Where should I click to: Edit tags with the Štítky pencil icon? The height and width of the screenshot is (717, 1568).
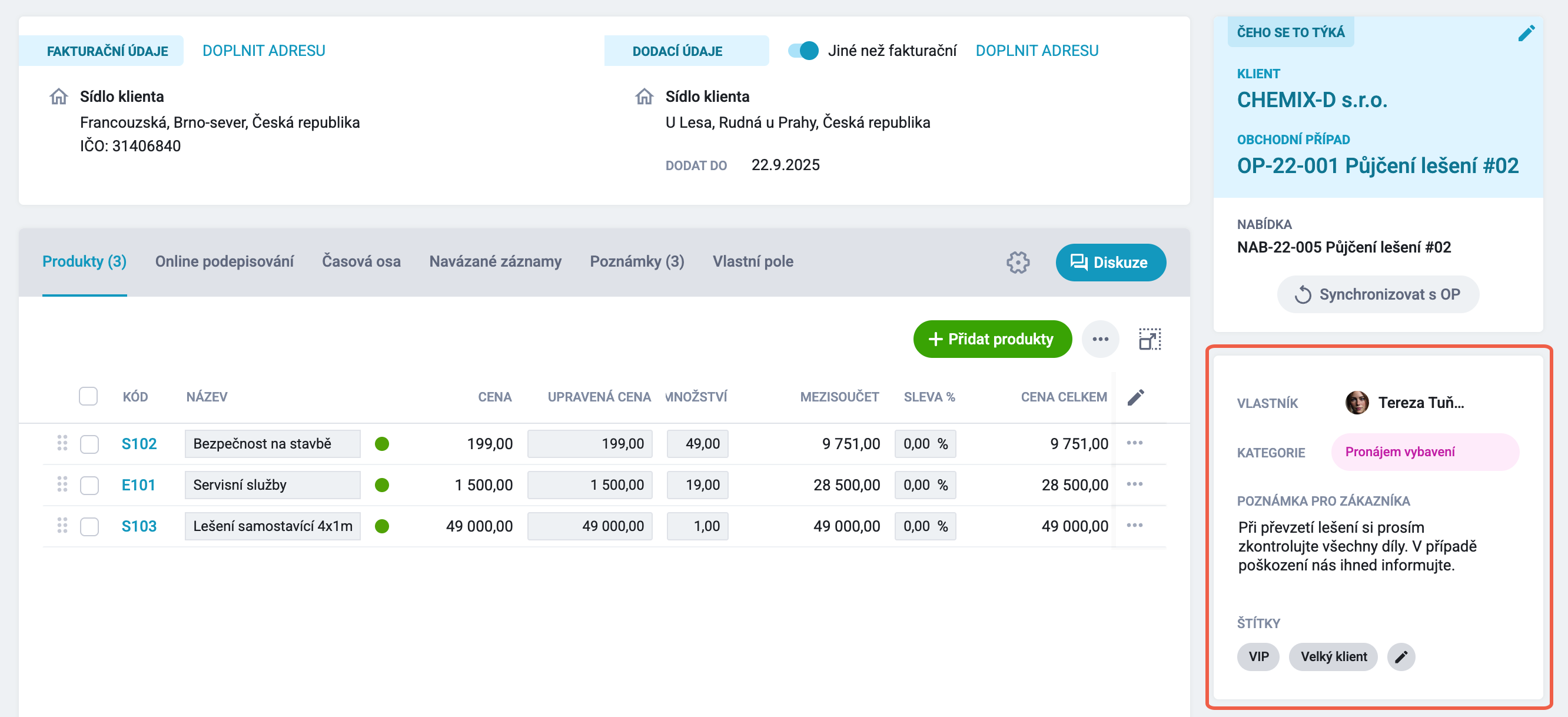(x=1401, y=657)
